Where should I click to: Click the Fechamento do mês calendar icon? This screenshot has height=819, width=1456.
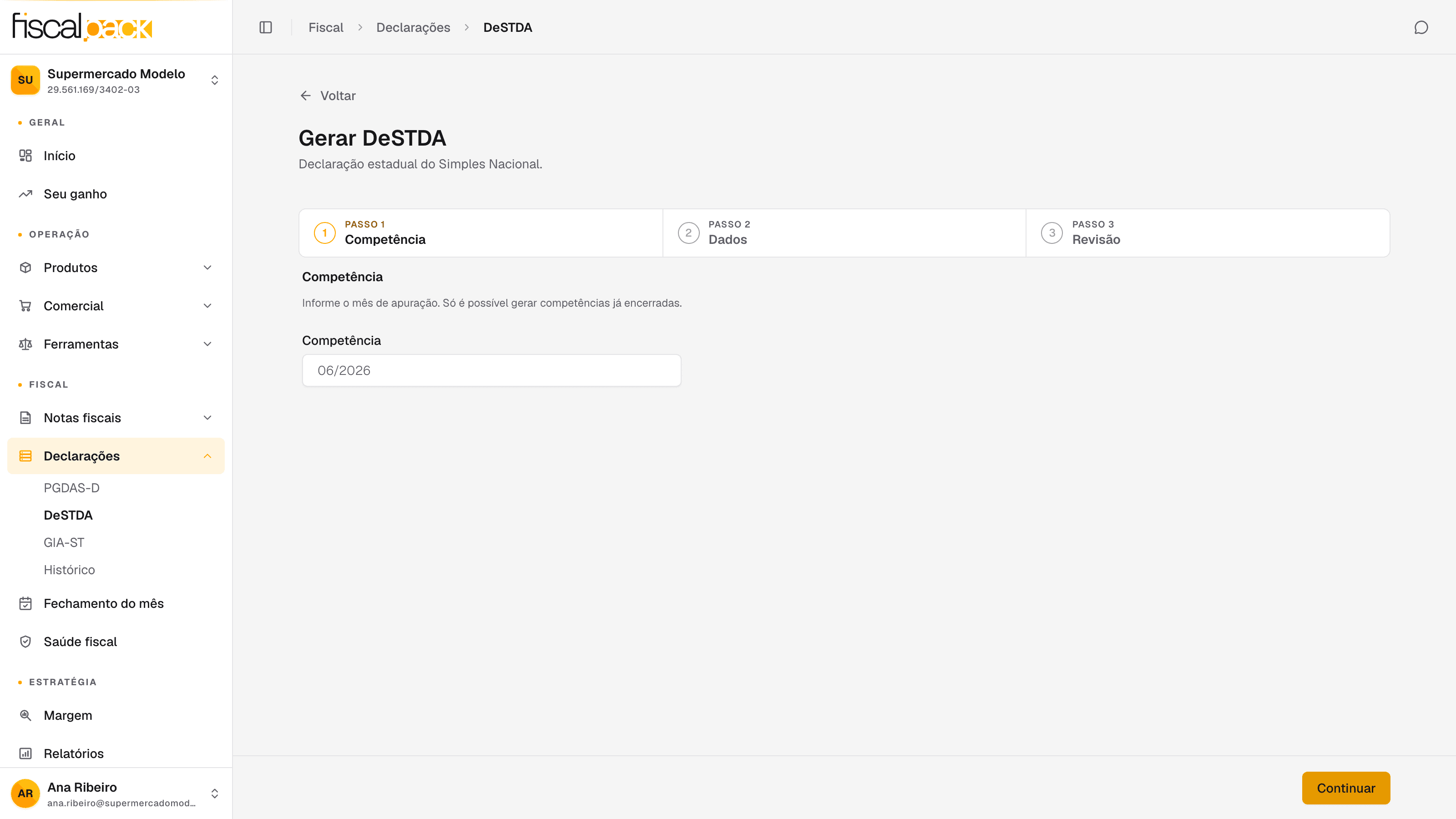tap(25, 604)
